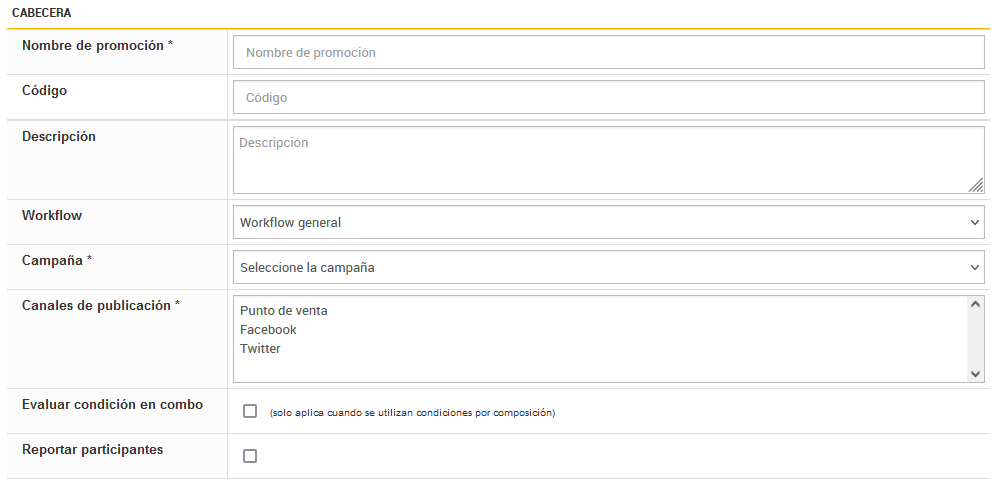Click the channels list scroll-up arrow

pos(976,305)
